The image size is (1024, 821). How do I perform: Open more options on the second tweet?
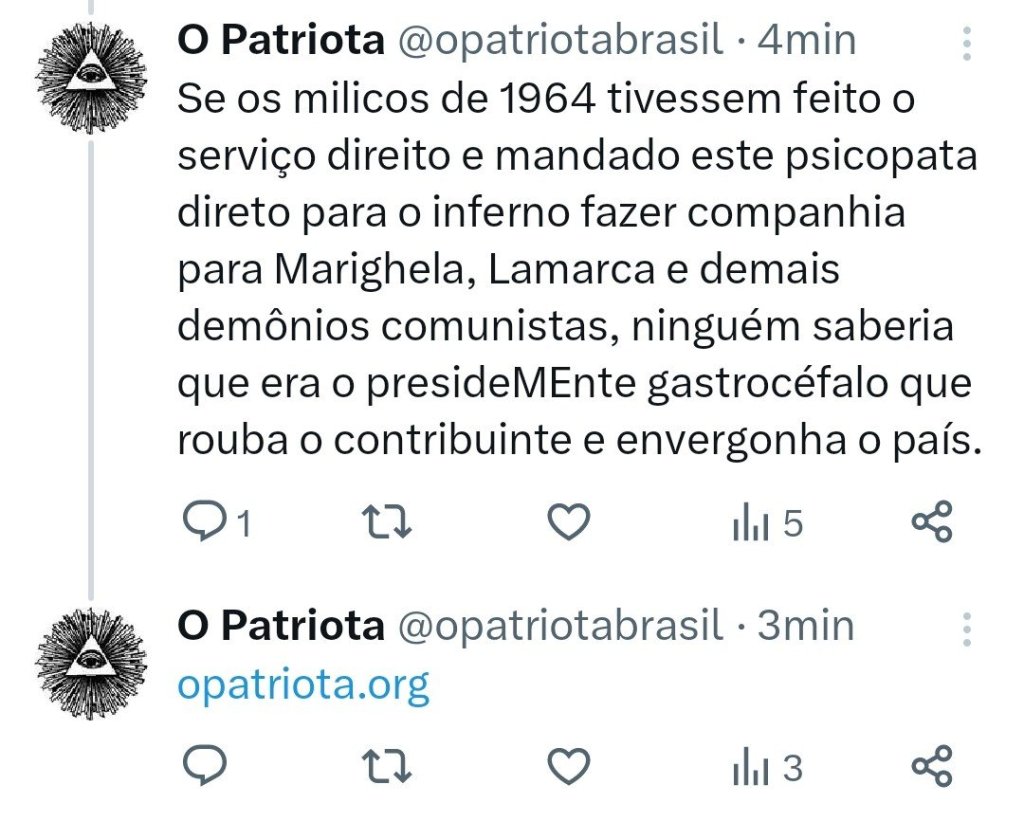pos(966,630)
